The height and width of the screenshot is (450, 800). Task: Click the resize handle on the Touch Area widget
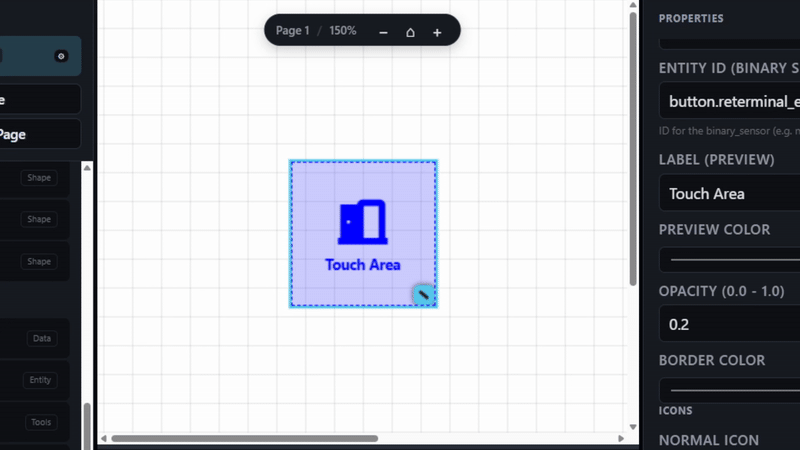point(423,294)
